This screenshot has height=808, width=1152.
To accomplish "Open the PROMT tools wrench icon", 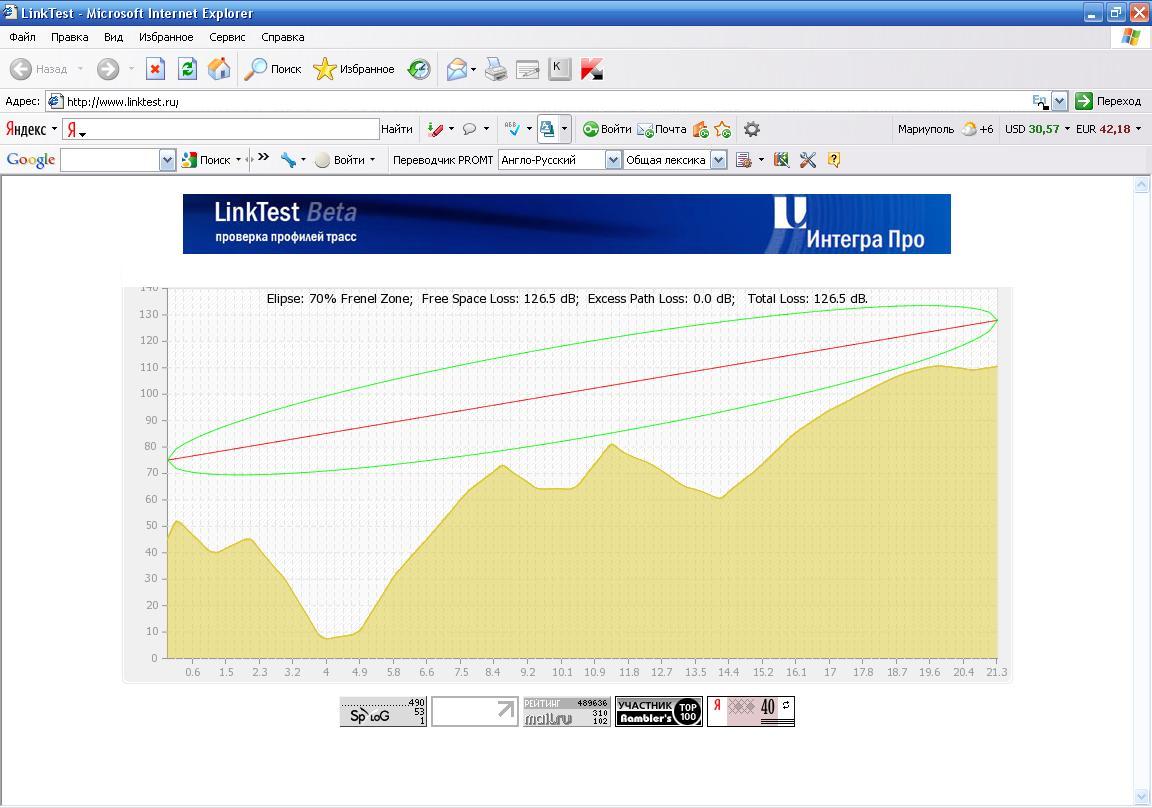I will [x=808, y=160].
